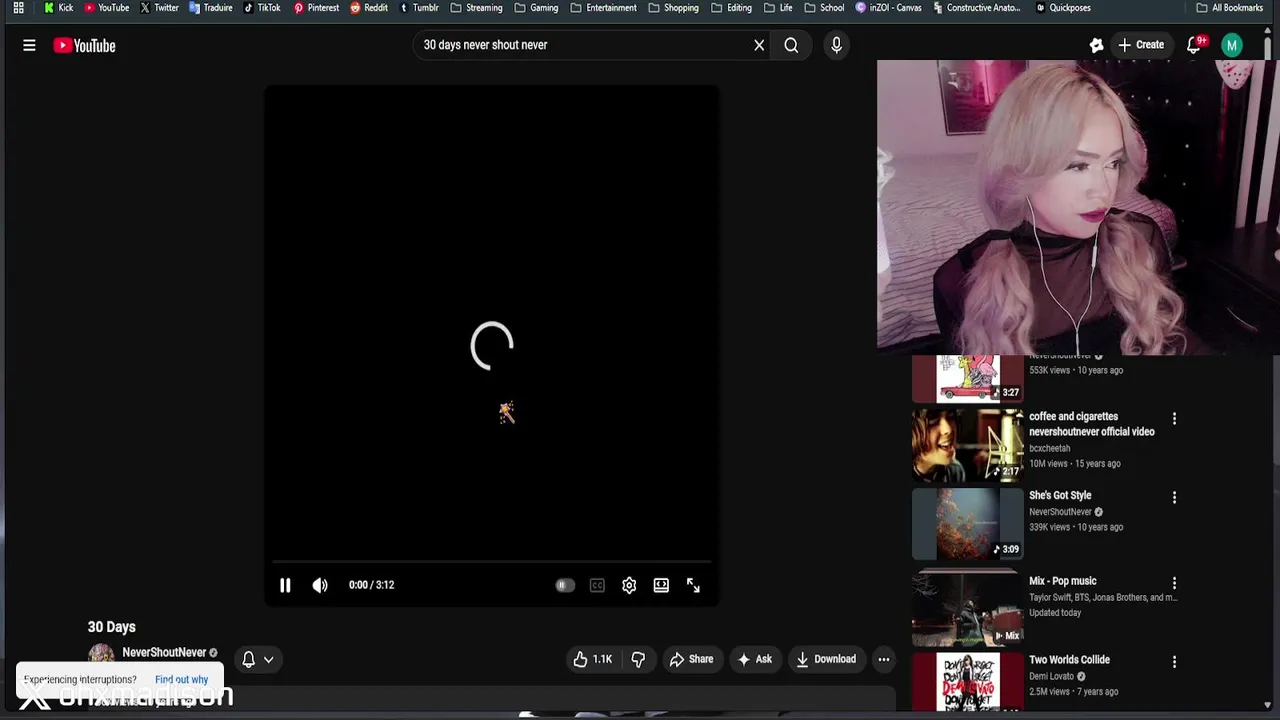Open the Tumblr bookmark
This screenshot has height=720, width=1280.
tap(419, 8)
